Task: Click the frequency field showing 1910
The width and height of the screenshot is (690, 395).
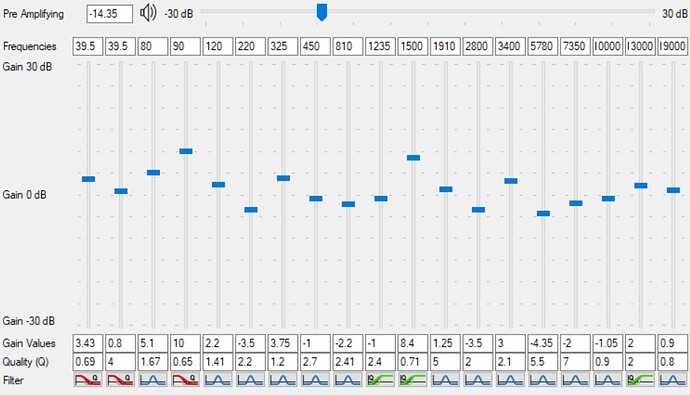Action: coord(445,46)
